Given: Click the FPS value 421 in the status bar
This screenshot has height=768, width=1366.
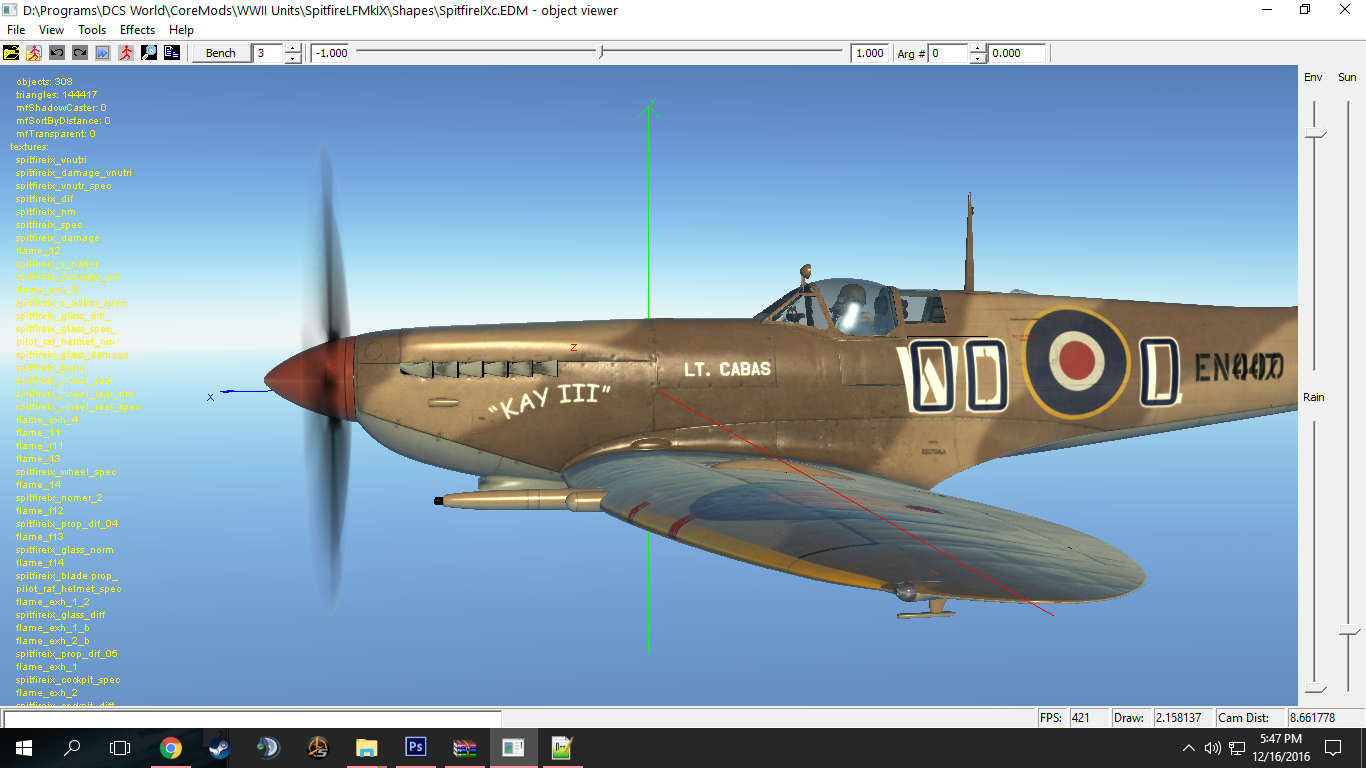Looking at the screenshot, I should point(1089,718).
